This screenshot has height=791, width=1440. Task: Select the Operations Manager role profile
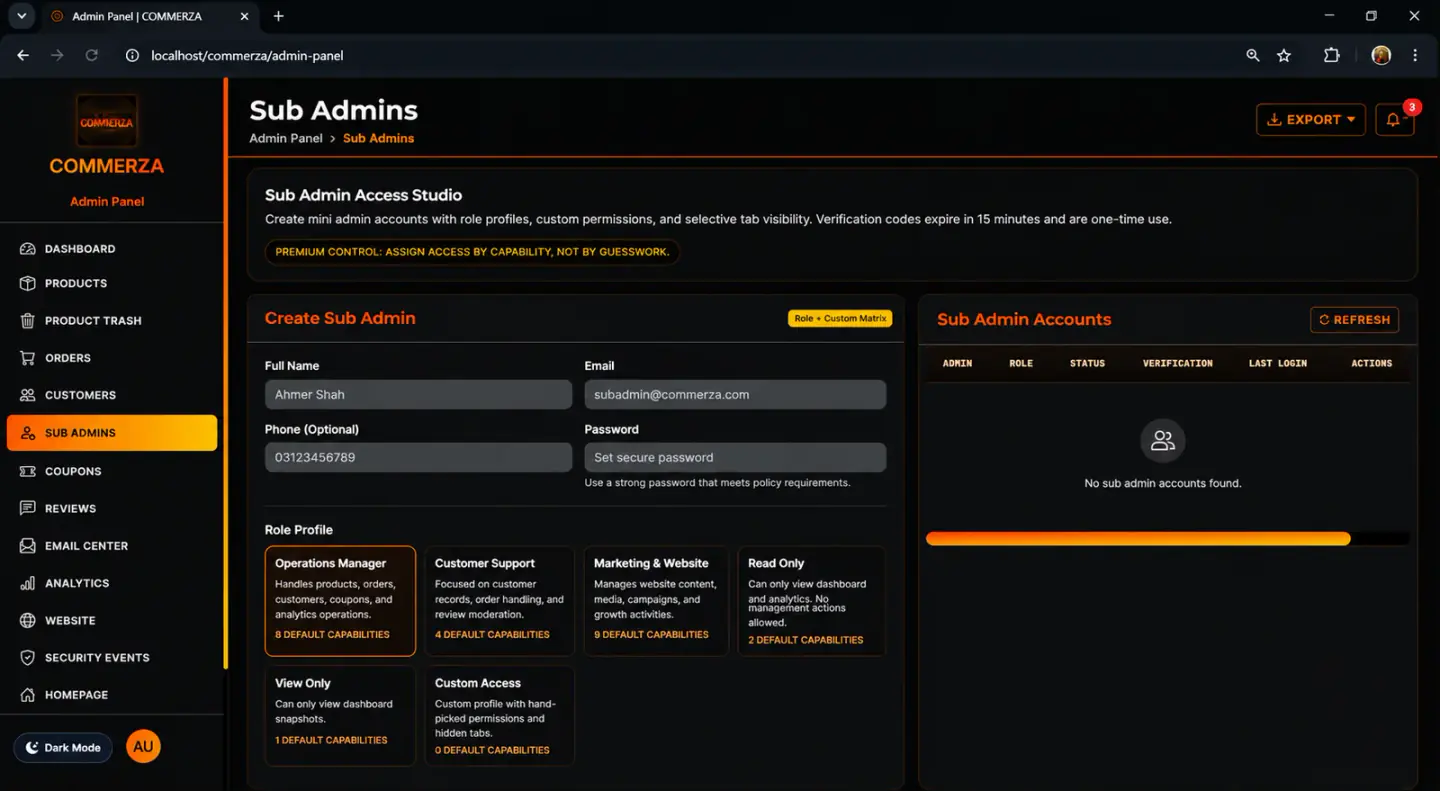pos(340,600)
